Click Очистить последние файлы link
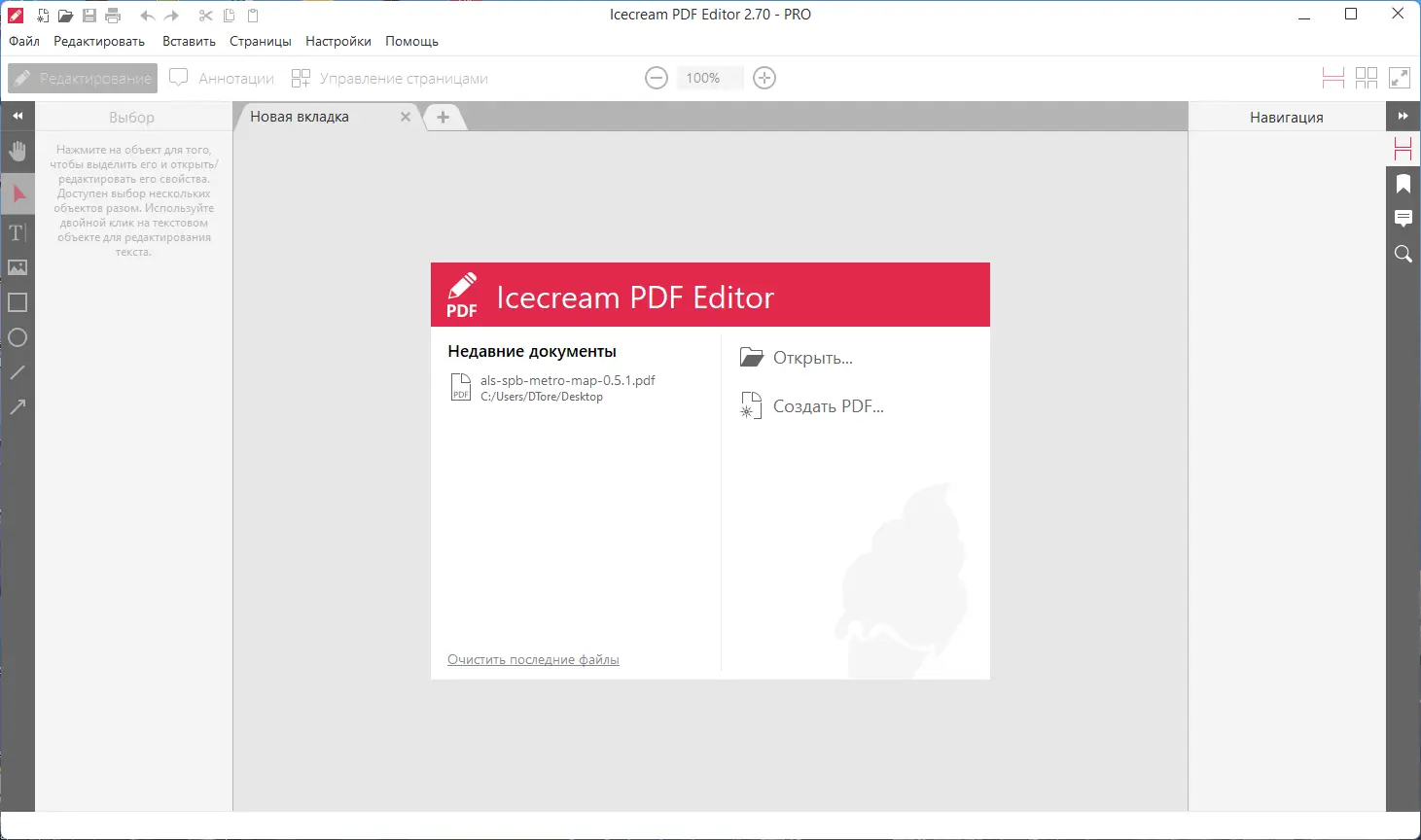1421x840 pixels. [533, 659]
